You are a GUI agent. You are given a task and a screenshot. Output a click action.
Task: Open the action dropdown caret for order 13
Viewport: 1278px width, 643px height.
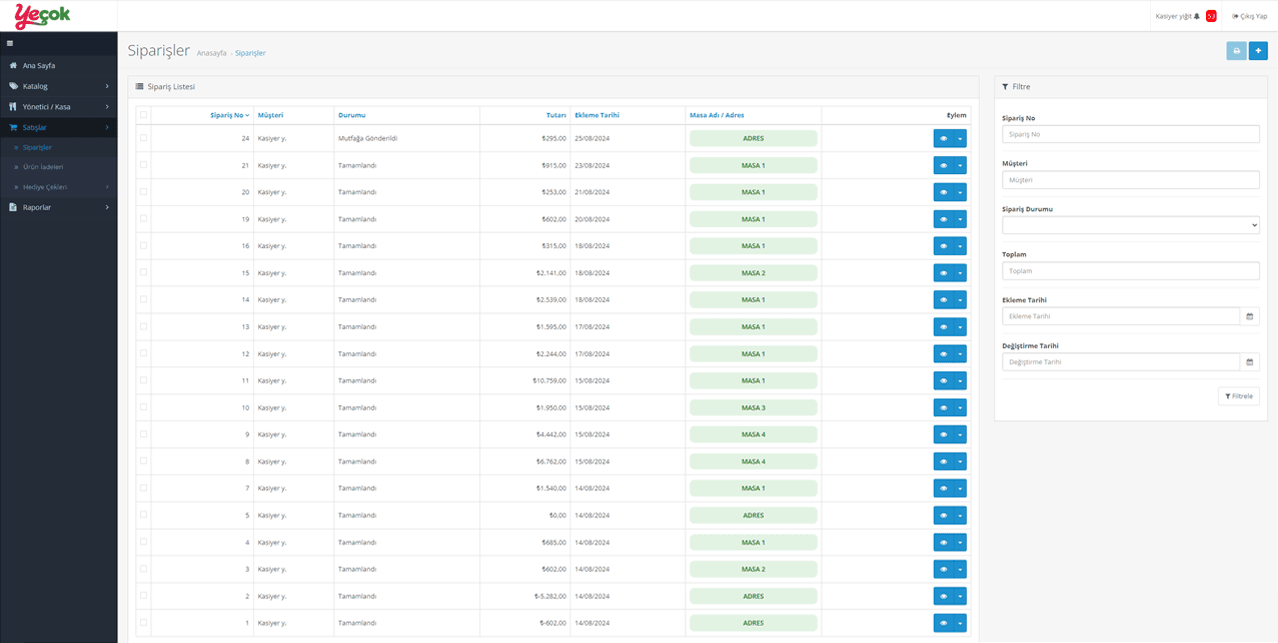click(x=960, y=327)
